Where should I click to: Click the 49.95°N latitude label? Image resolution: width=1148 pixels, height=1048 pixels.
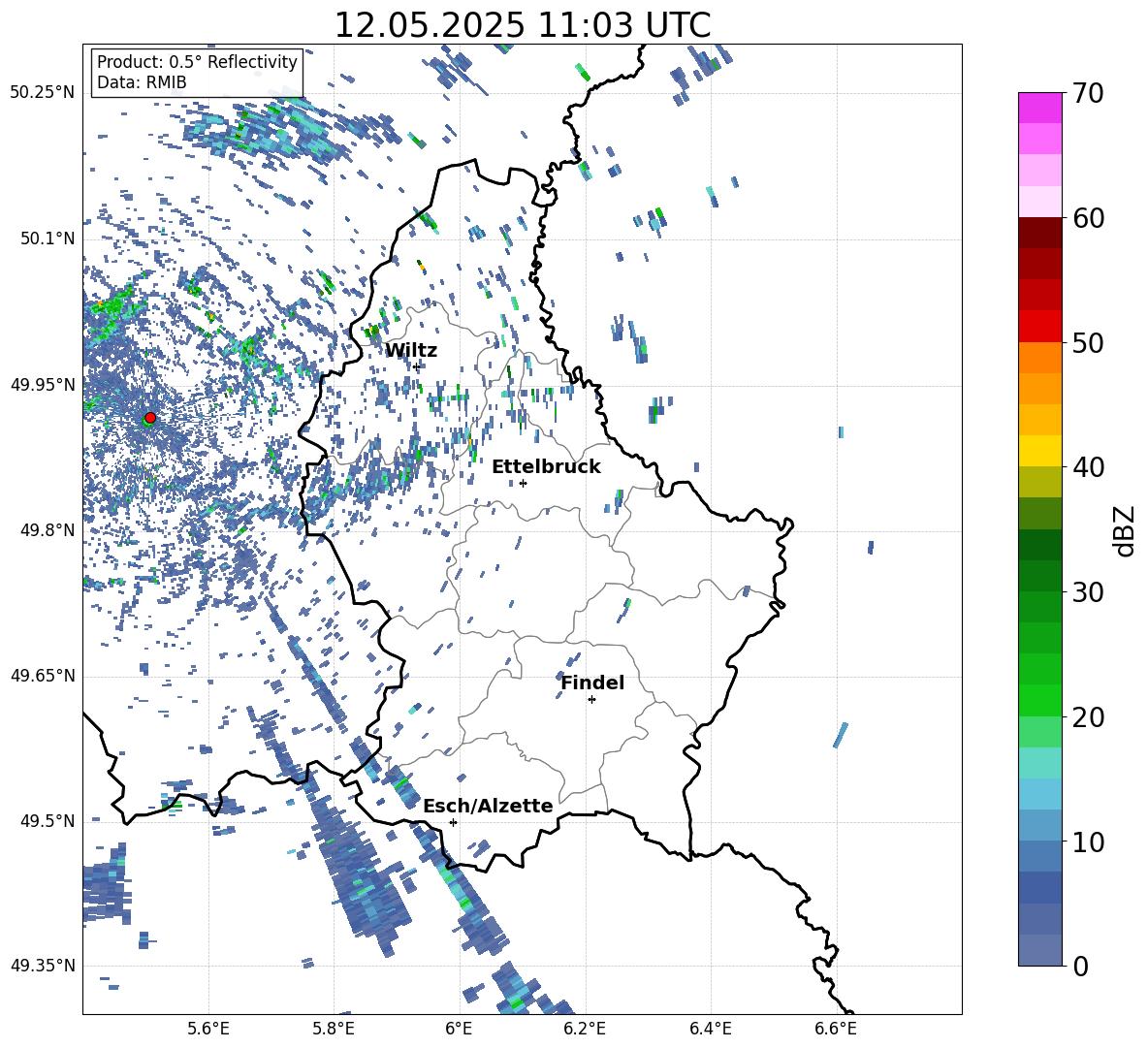coord(43,384)
